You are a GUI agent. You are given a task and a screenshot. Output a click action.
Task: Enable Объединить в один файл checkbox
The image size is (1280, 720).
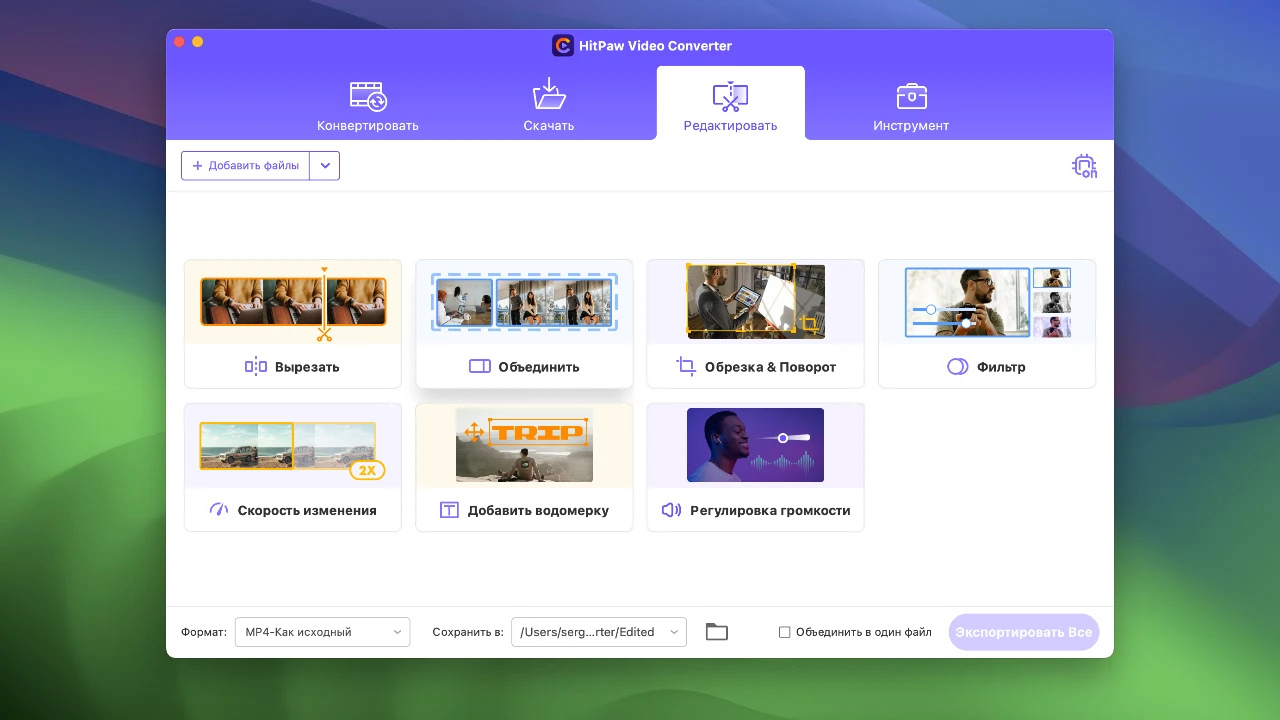click(x=785, y=632)
